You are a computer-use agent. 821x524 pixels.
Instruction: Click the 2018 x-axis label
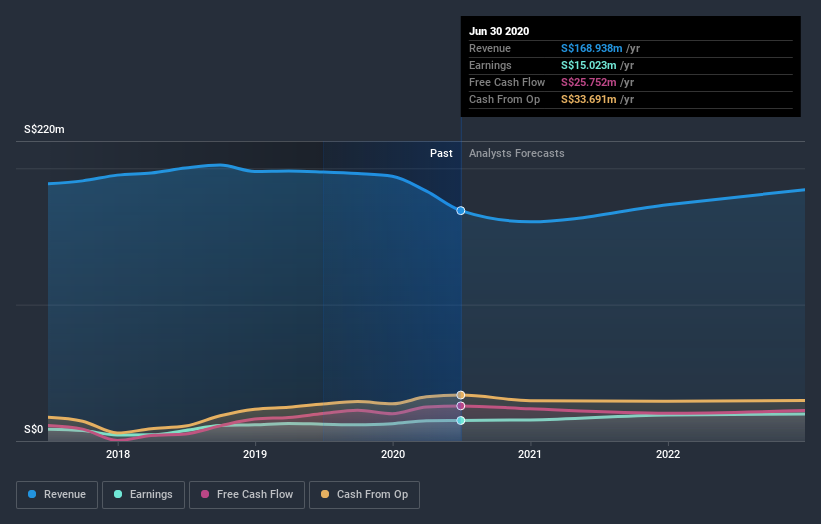click(x=118, y=454)
